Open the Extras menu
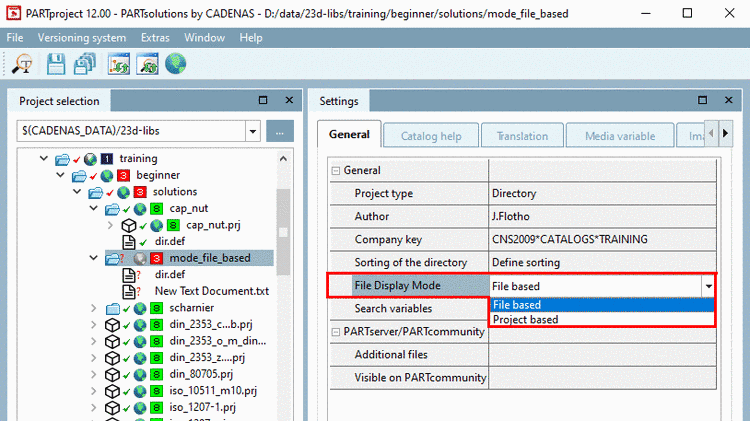750x421 pixels. [155, 38]
